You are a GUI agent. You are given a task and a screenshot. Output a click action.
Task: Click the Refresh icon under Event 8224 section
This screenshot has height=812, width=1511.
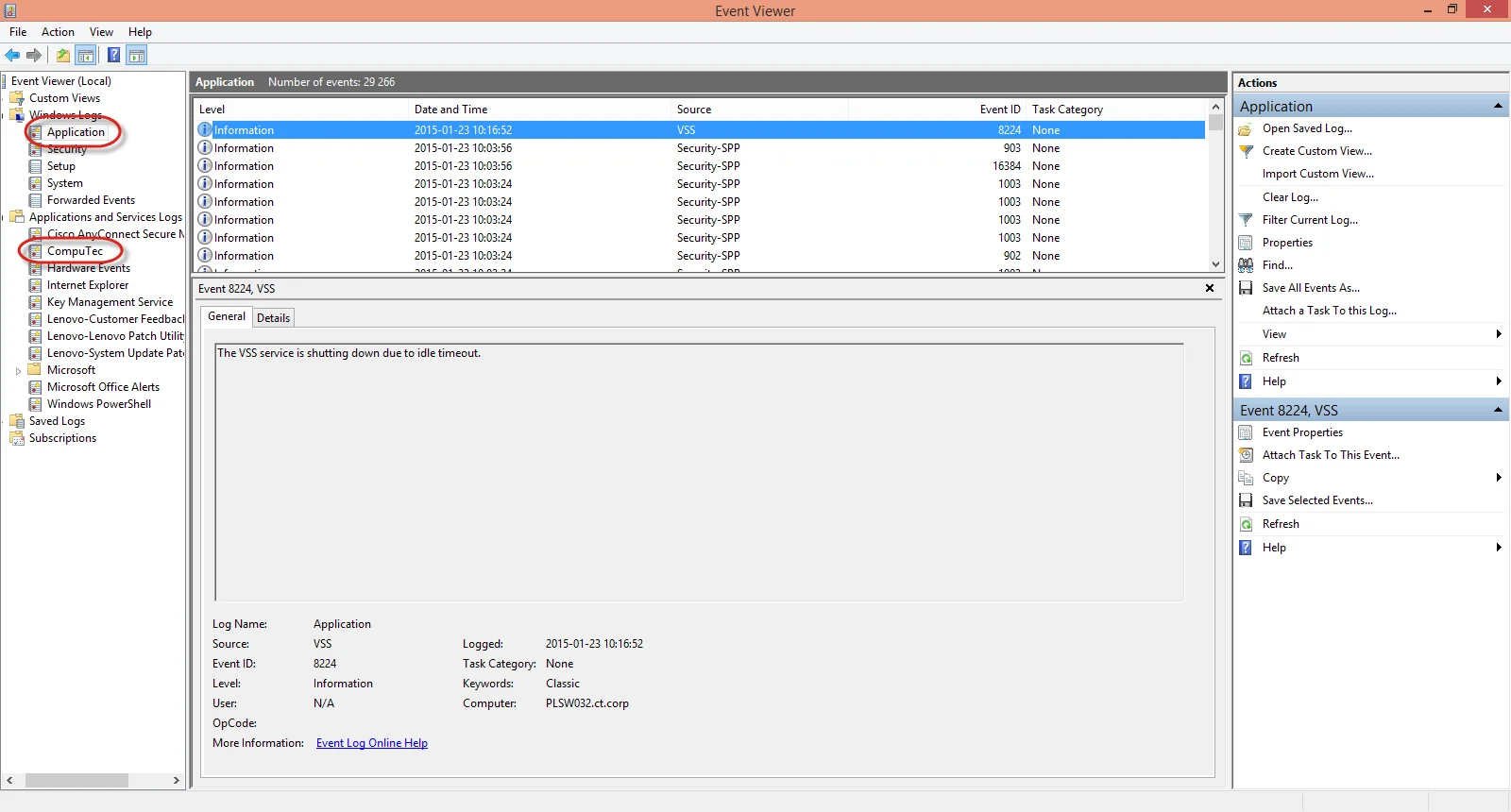click(1246, 524)
